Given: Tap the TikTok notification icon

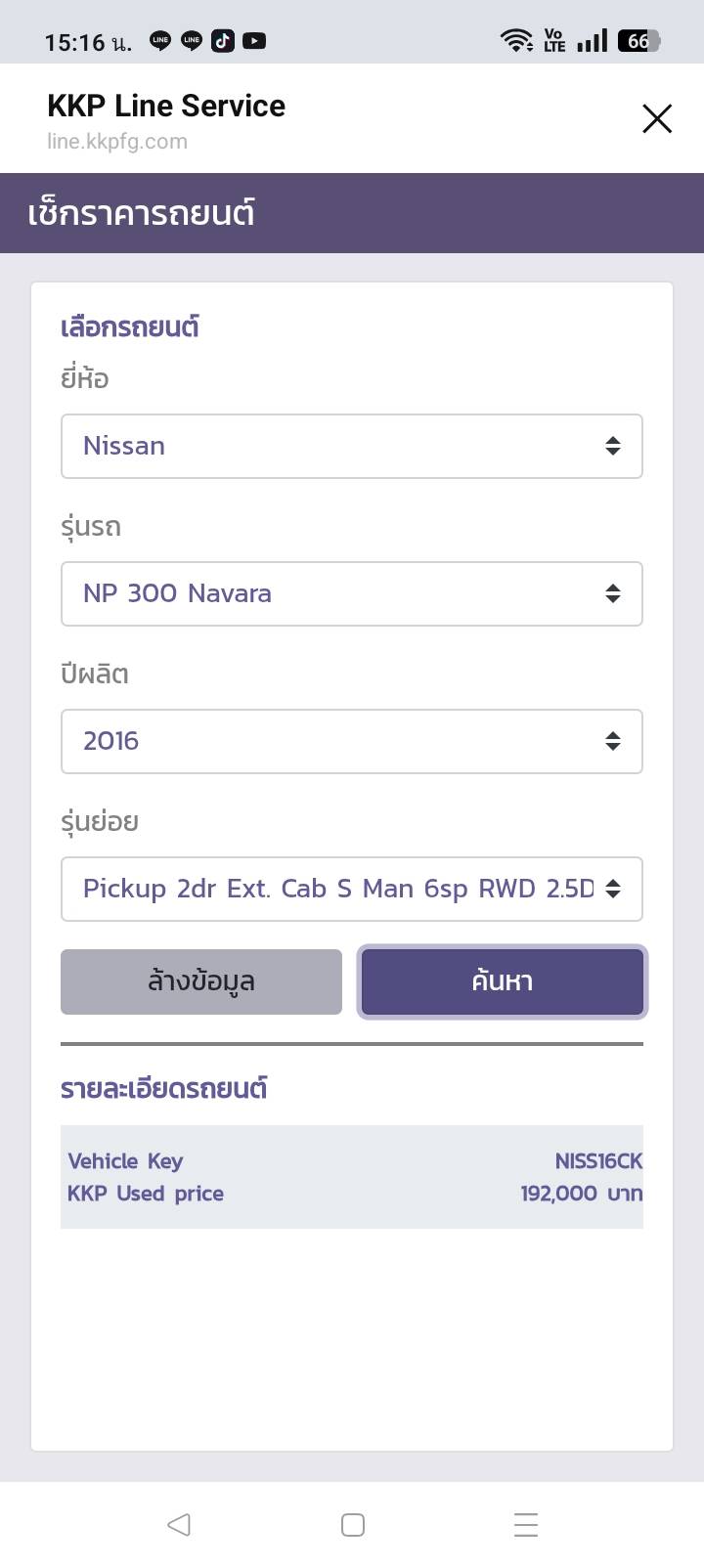Looking at the screenshot, I should coord(223,41).
